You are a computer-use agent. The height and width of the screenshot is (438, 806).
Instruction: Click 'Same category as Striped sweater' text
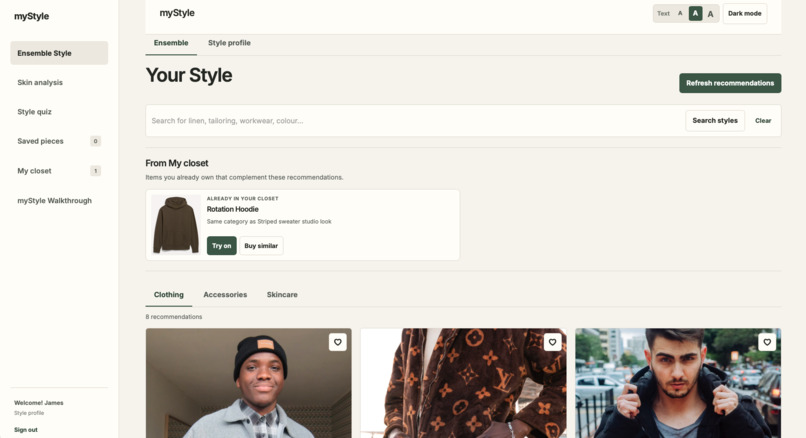tap(269, 222)
